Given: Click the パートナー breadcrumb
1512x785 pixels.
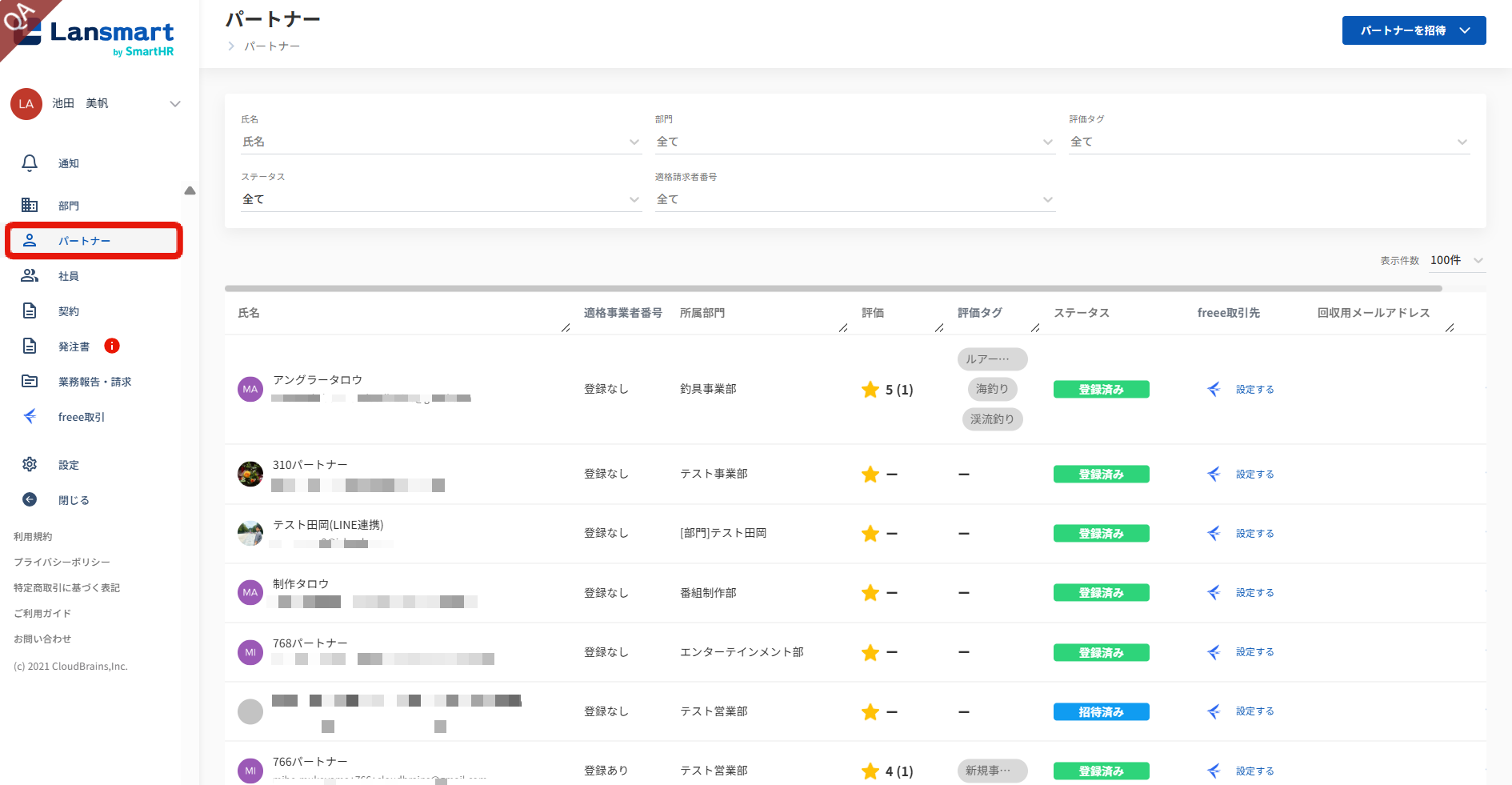Looking at the screenshot, I should 272,46.
